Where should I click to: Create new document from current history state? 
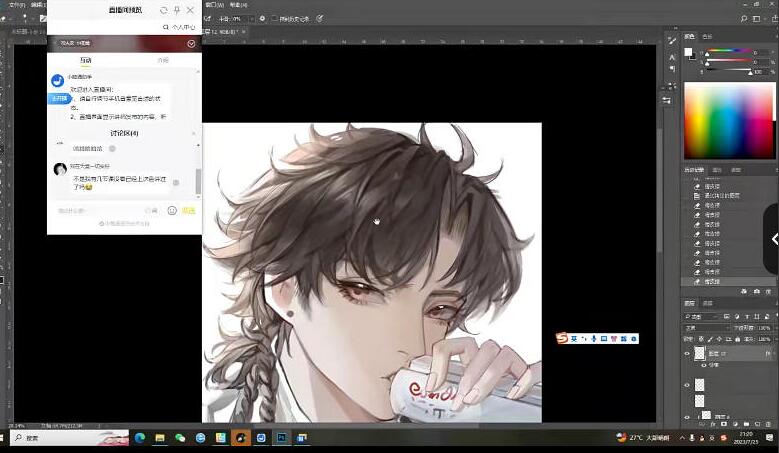pyautogui.click(x=744, y=292)
